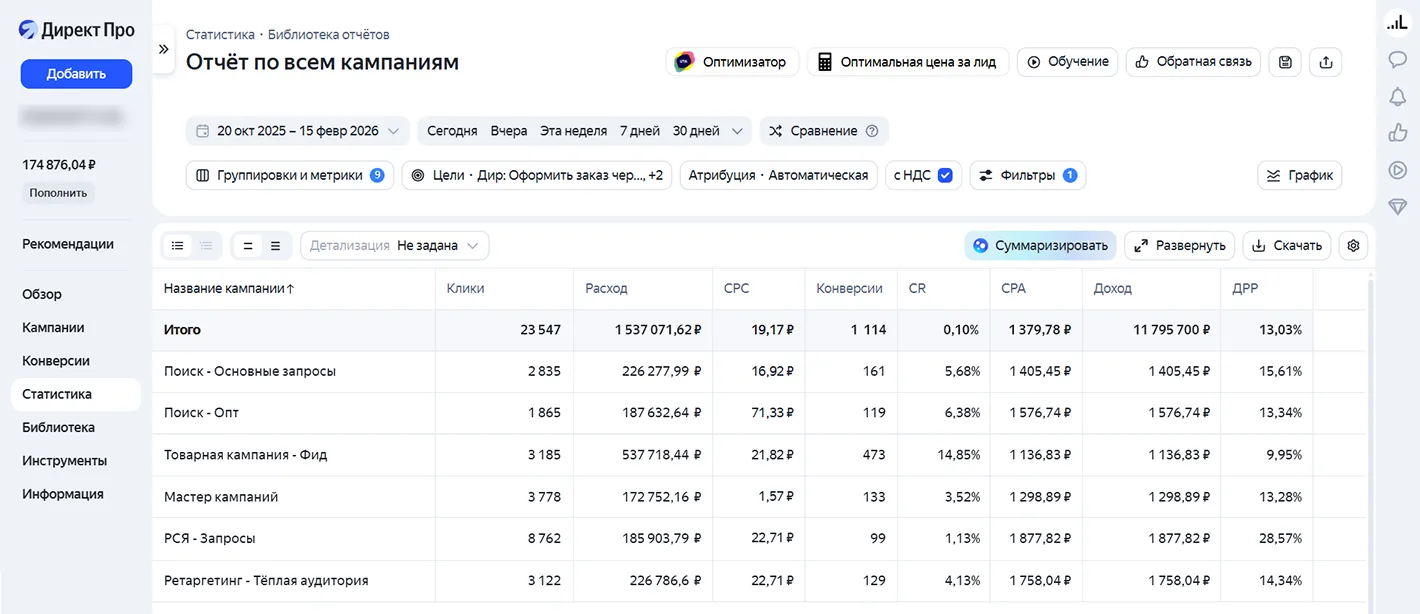The image size is (1420, 614).
Task: Click the Пополнить balance button
Action: 58,193
